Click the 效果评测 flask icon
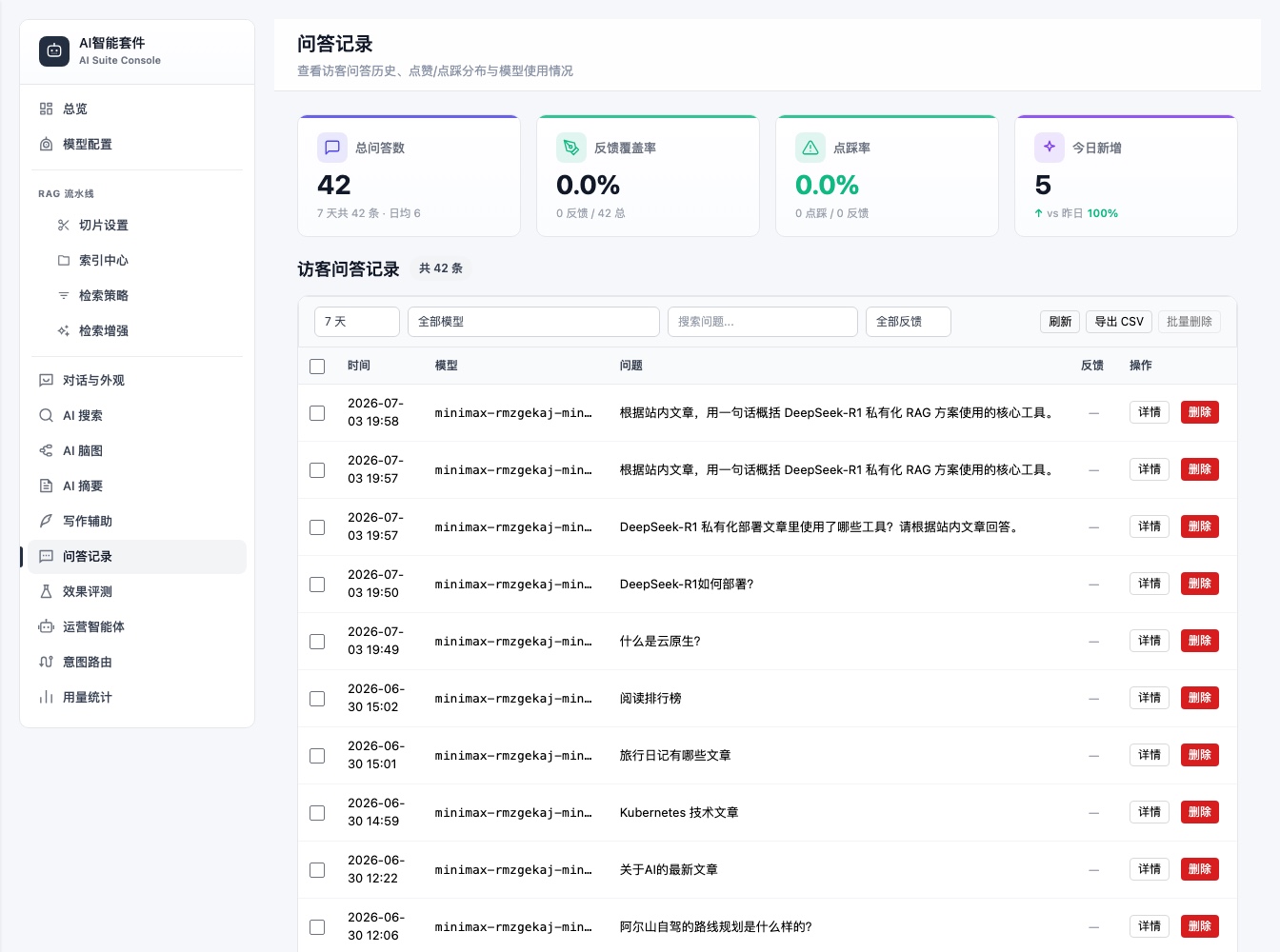Viewport: 1280px width, 952px height. [46, 591]
